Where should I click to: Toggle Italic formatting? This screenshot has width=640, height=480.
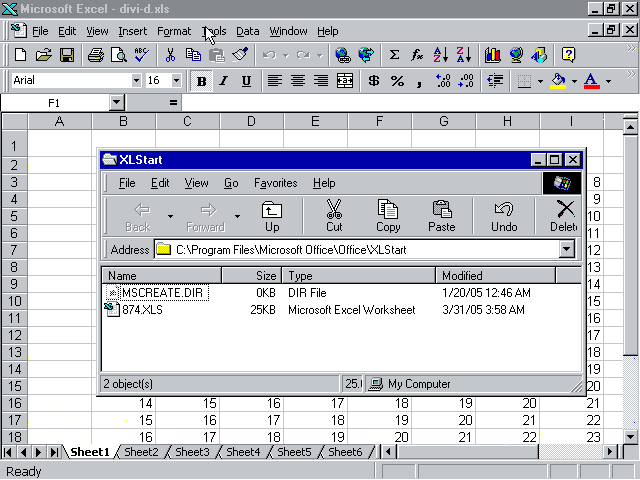click(x=223, y=81)
